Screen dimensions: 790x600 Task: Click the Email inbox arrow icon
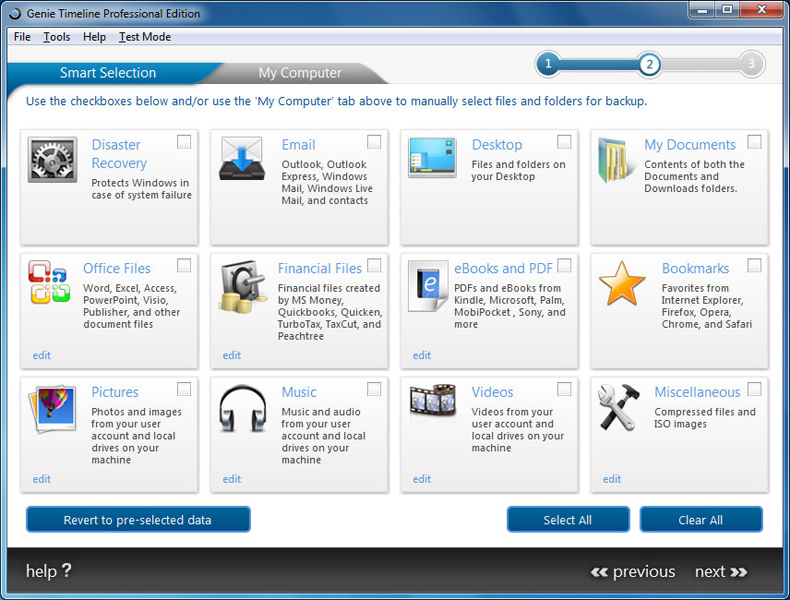click(x=242, y=158)
